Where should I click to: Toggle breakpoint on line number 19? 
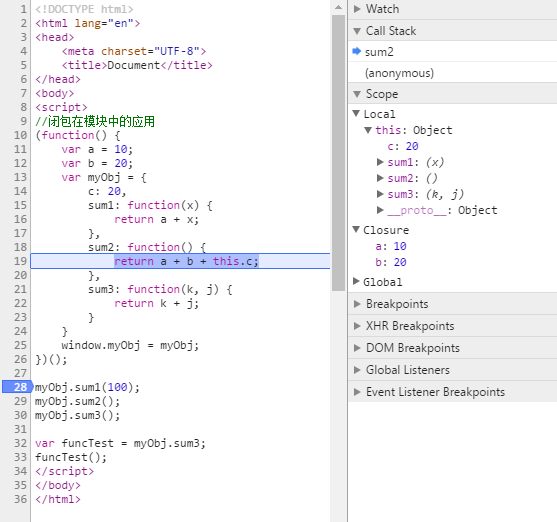click(x=20, y=261)
